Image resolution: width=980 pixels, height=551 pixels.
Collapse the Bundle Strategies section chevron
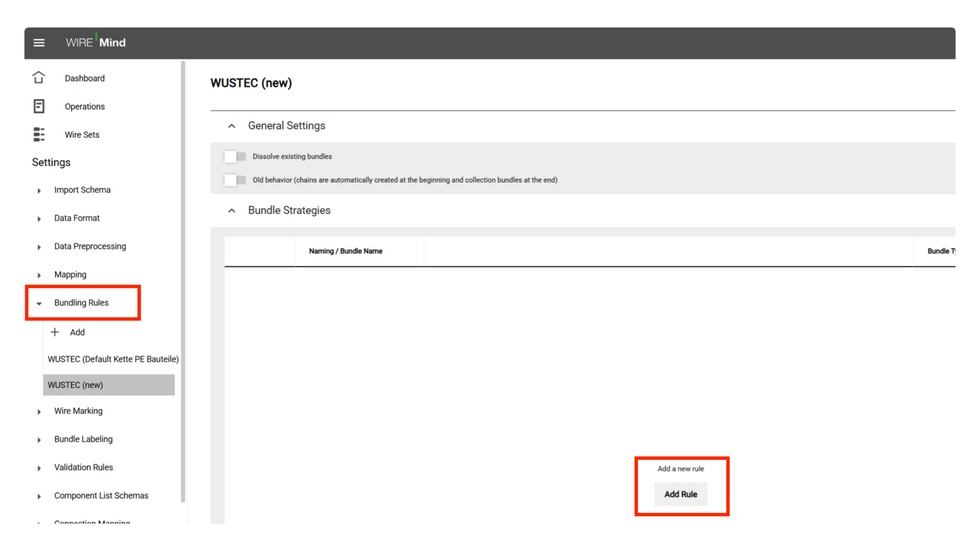tap(232, 211)
